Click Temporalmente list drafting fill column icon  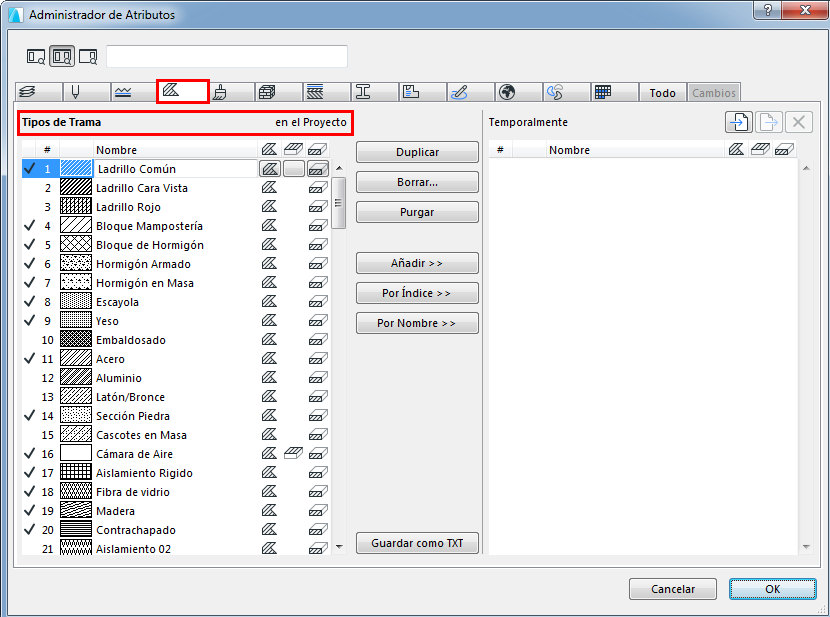736,149
